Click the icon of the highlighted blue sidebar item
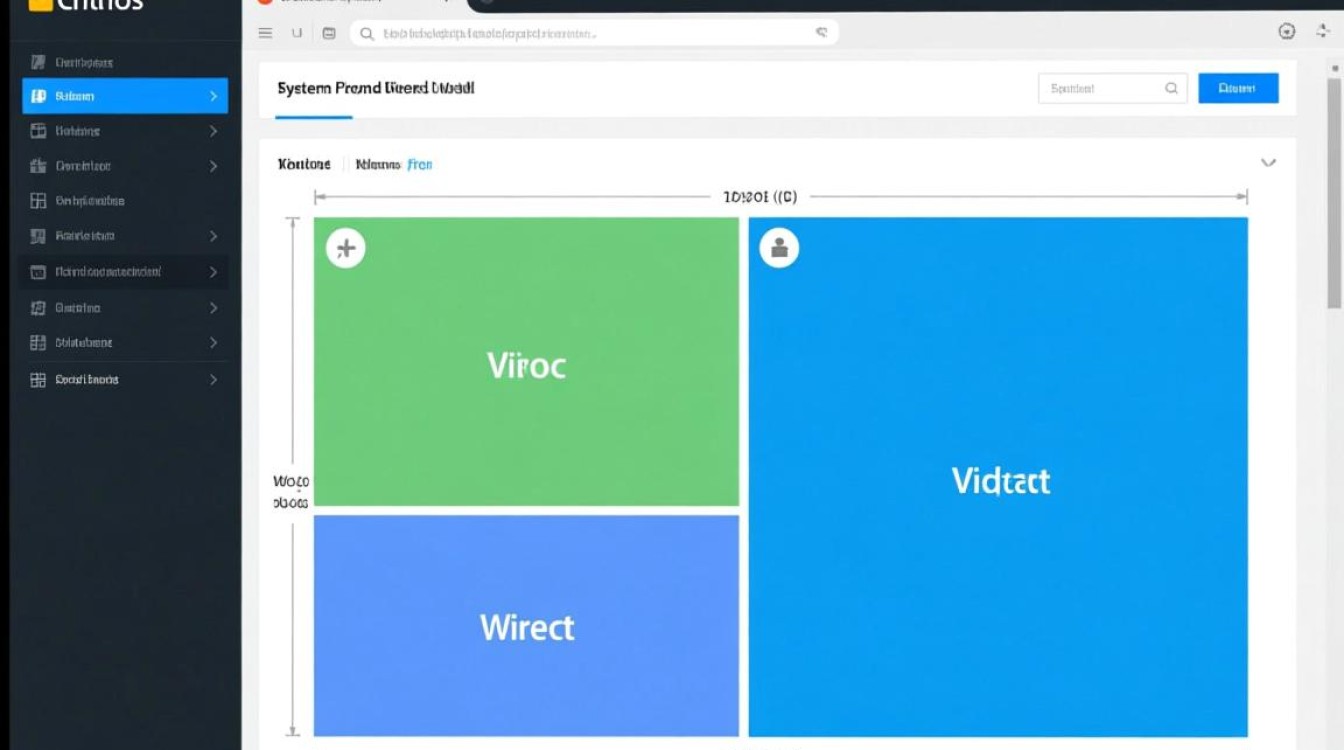Viewport: 1344px width, 750px height. [x=39, y=96]
